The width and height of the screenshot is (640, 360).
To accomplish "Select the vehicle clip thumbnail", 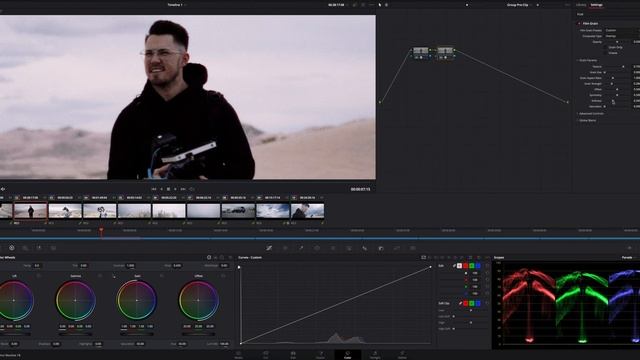I will (238, 211).
